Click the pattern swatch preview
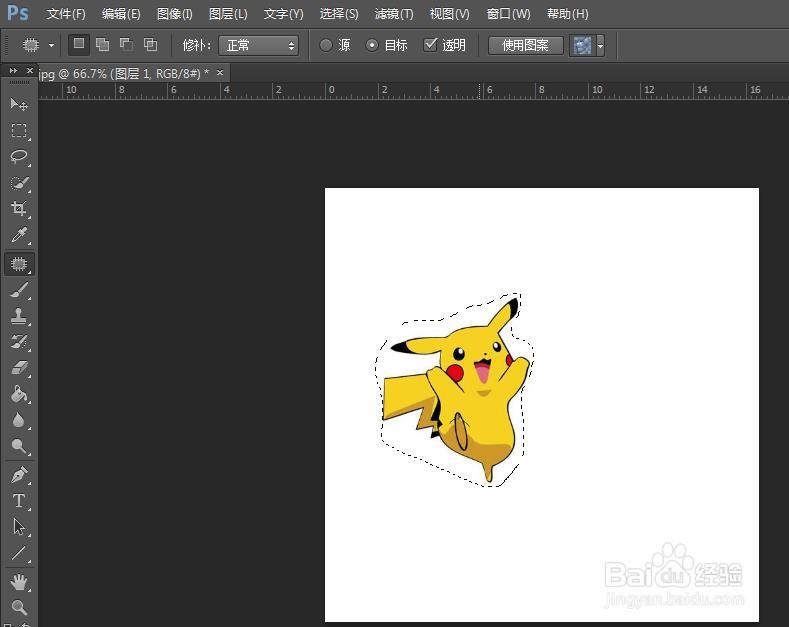Screen dimensions: 789x627 [582, 45]
